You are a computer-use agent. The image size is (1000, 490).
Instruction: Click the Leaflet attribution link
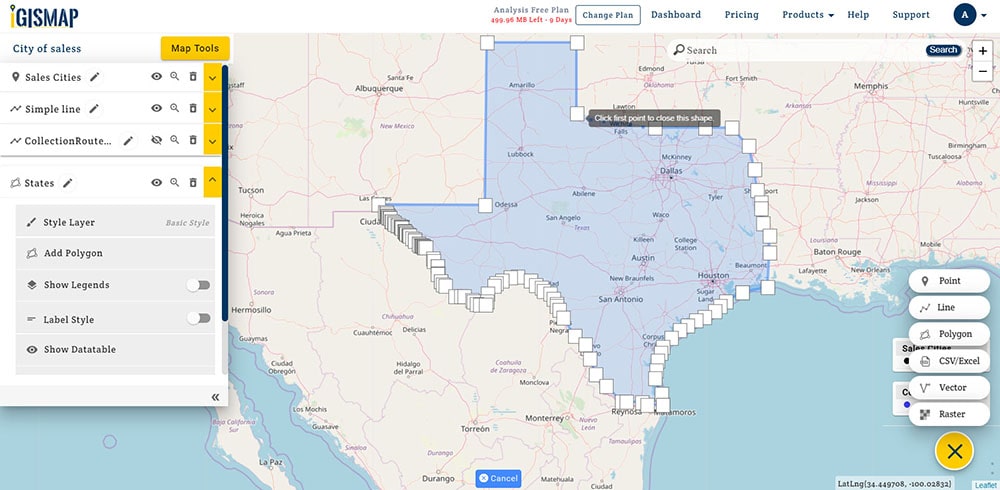(985, 486)
